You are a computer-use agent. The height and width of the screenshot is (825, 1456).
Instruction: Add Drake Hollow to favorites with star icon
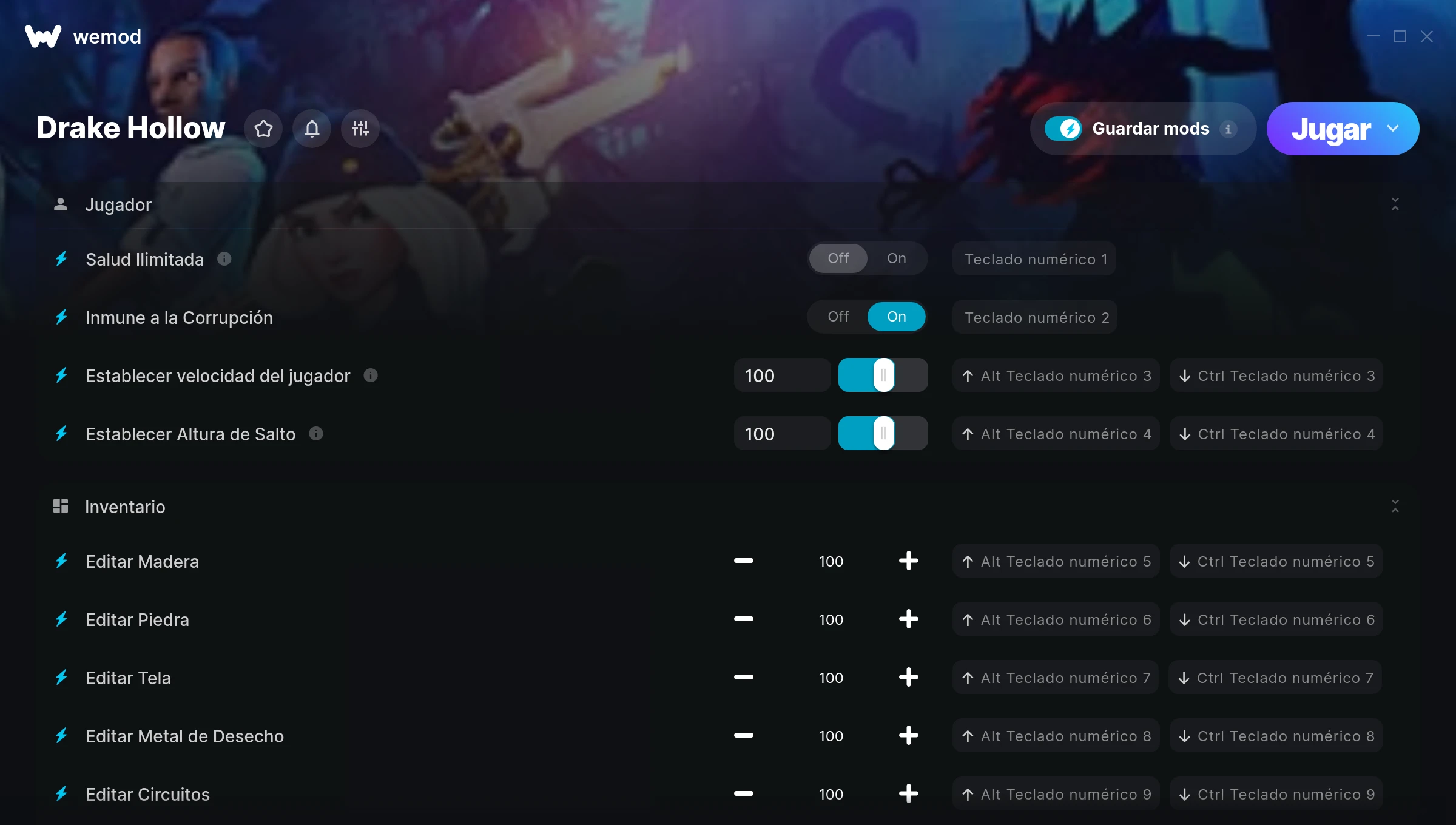(263, 129)
